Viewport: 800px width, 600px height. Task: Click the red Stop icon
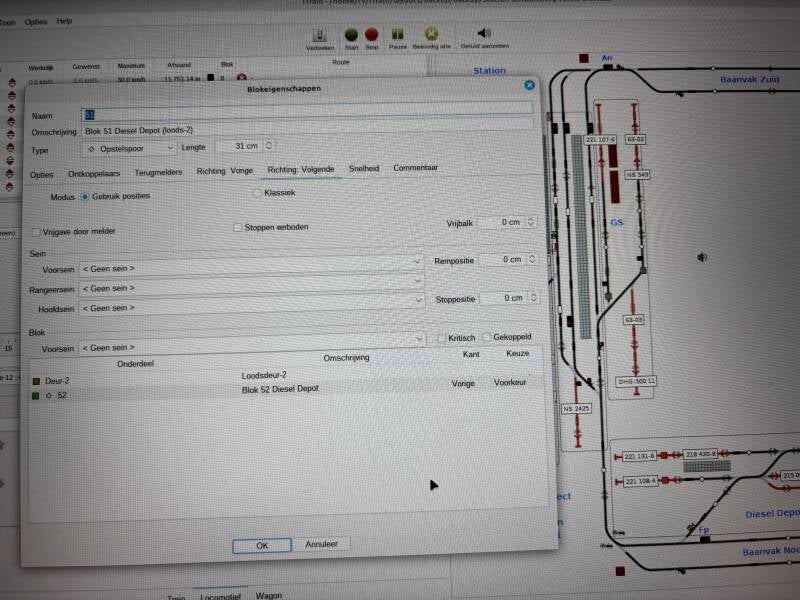371,35
